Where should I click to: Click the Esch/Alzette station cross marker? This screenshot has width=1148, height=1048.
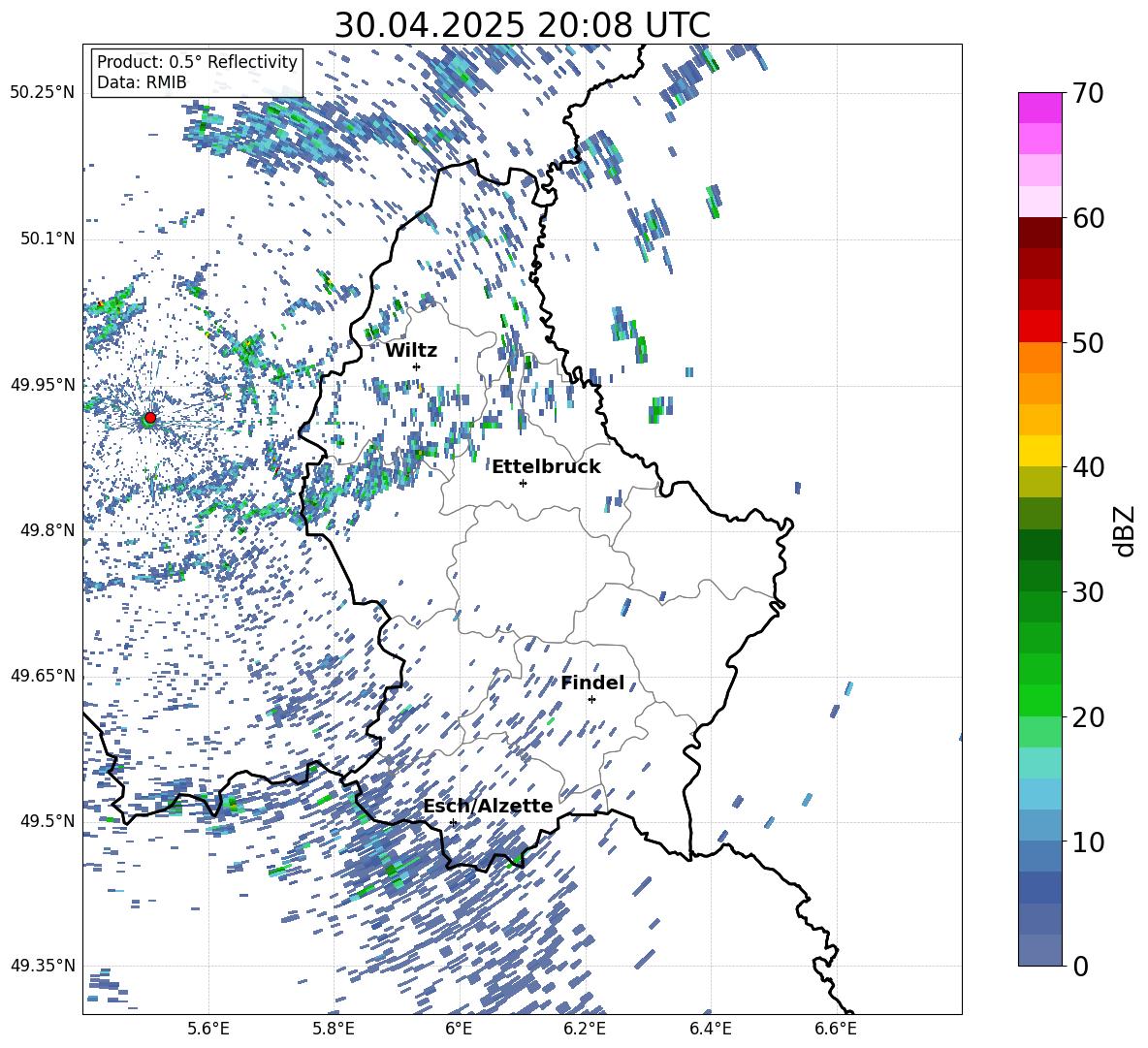pos(453,822)
